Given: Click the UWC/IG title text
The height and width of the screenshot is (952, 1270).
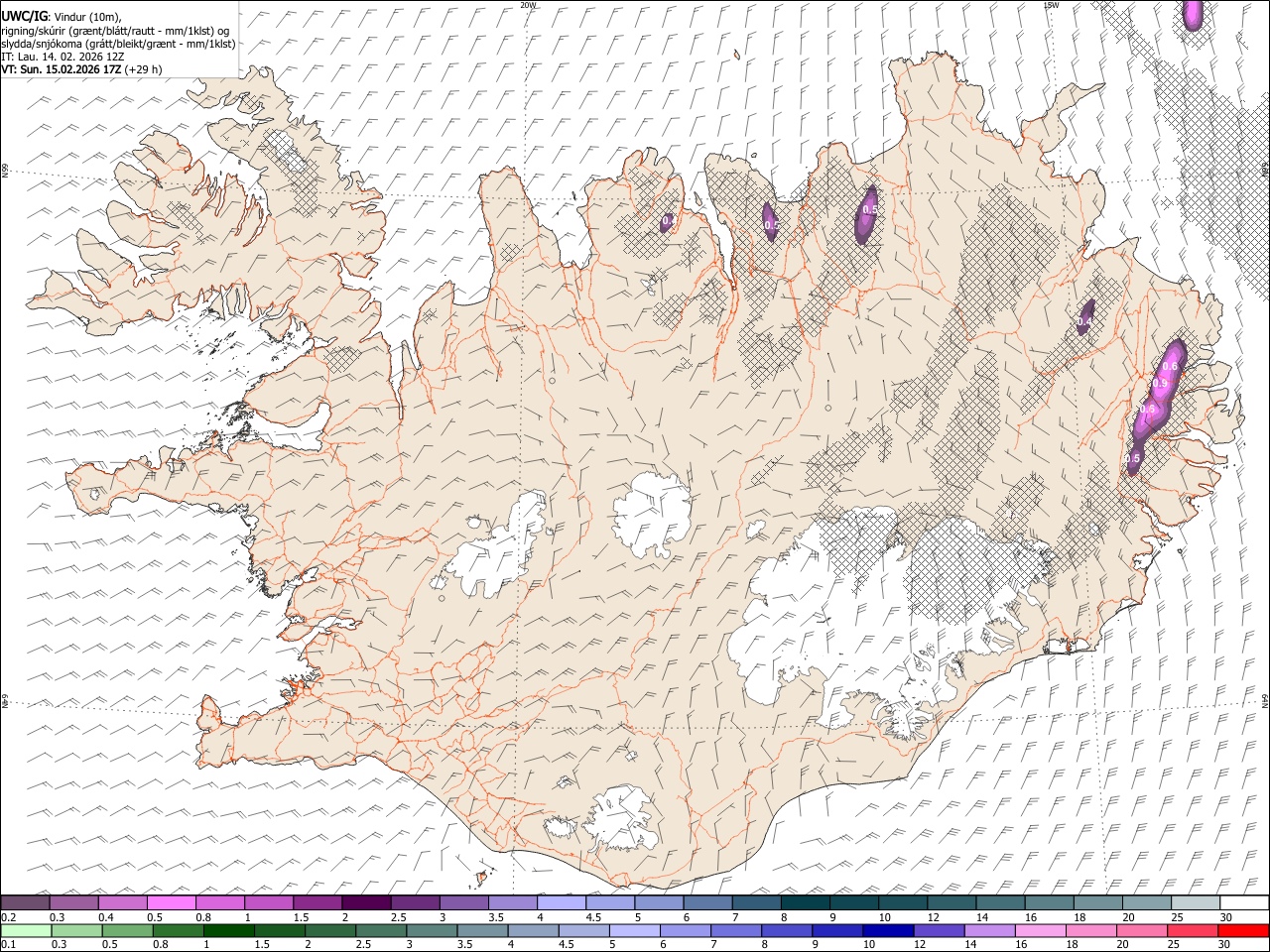Looking at the screenshot, I should (24, 16).
